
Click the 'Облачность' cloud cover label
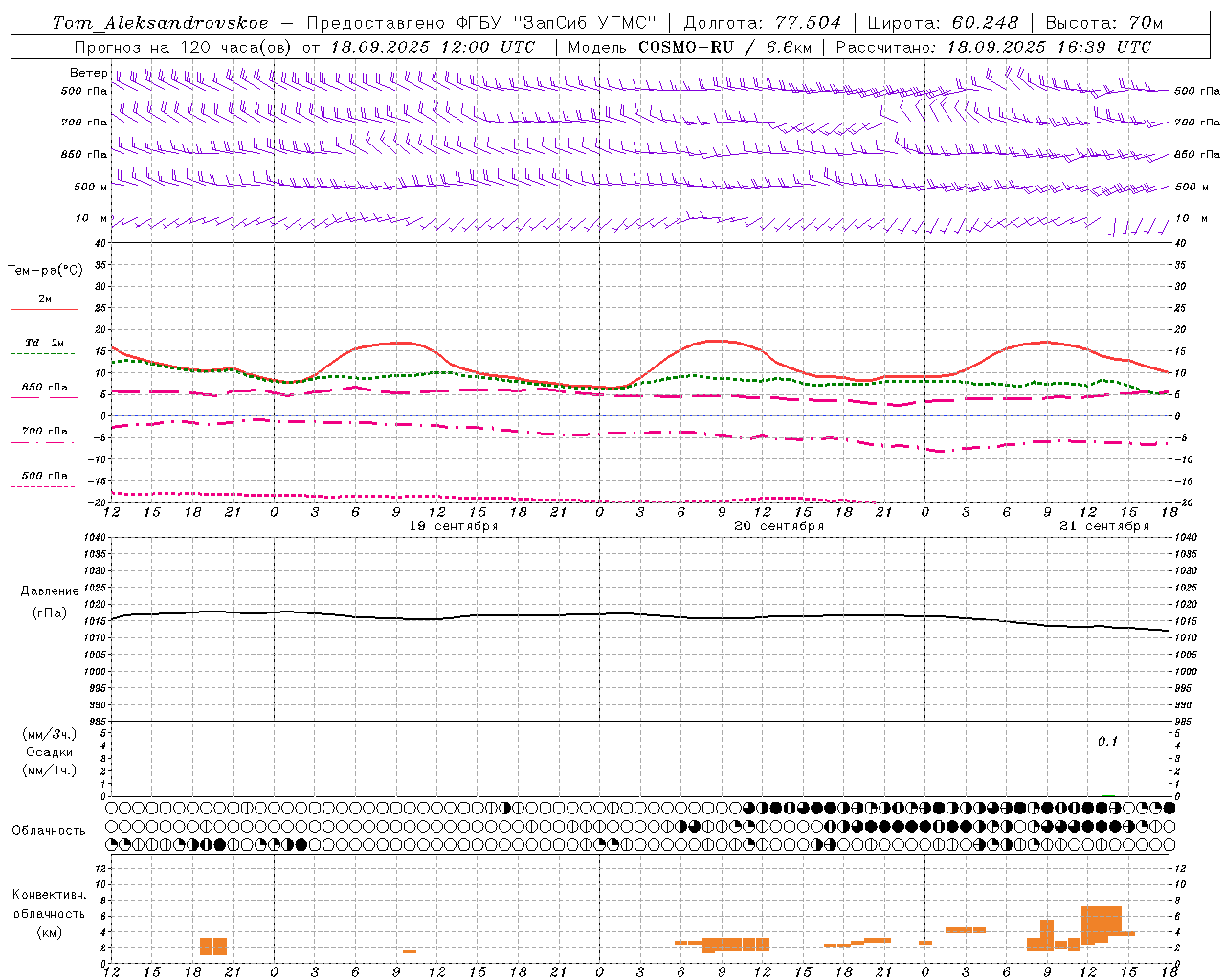click(x=49, y=831)
